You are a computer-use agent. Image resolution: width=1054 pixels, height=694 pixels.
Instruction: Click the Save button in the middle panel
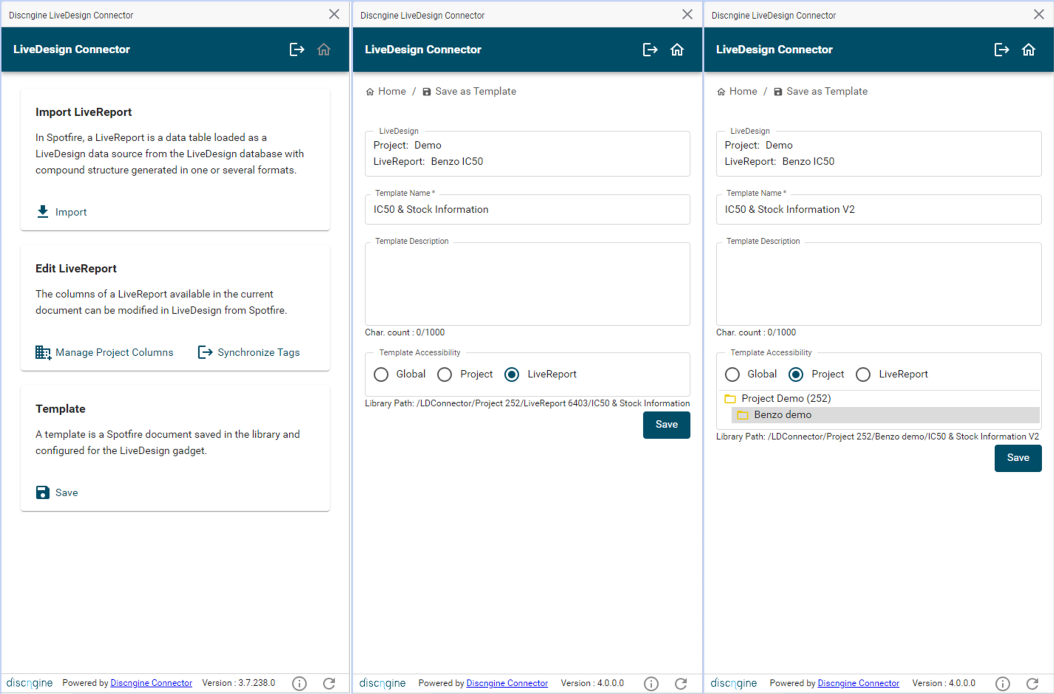666,424
